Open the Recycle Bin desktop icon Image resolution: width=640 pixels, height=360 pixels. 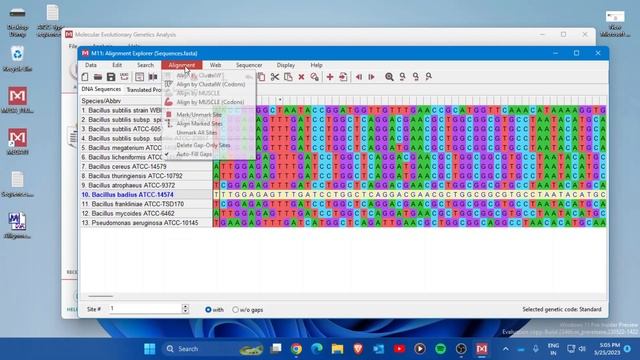[x=18, y=59]
